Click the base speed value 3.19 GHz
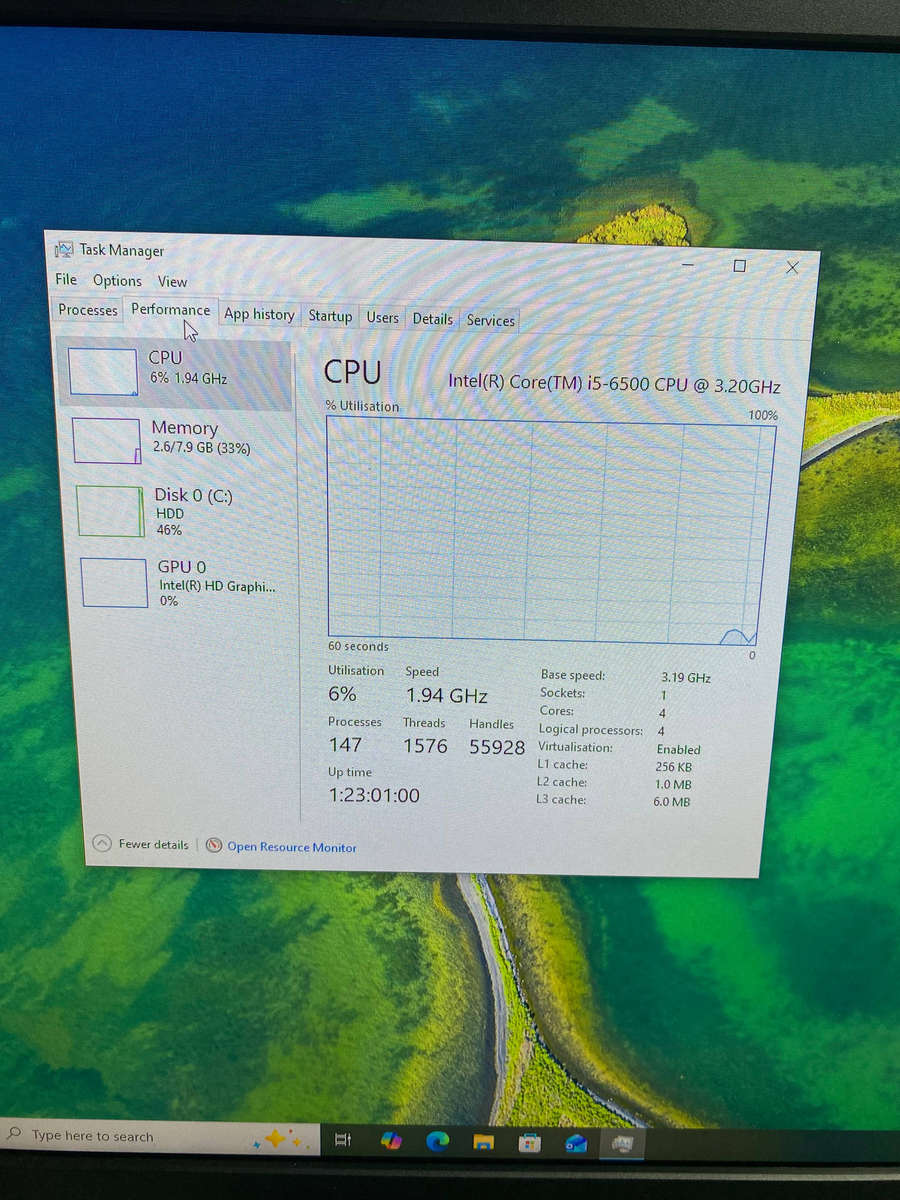Image resolution: width=900 pixels, height=1200 pixels. [686, 677]
